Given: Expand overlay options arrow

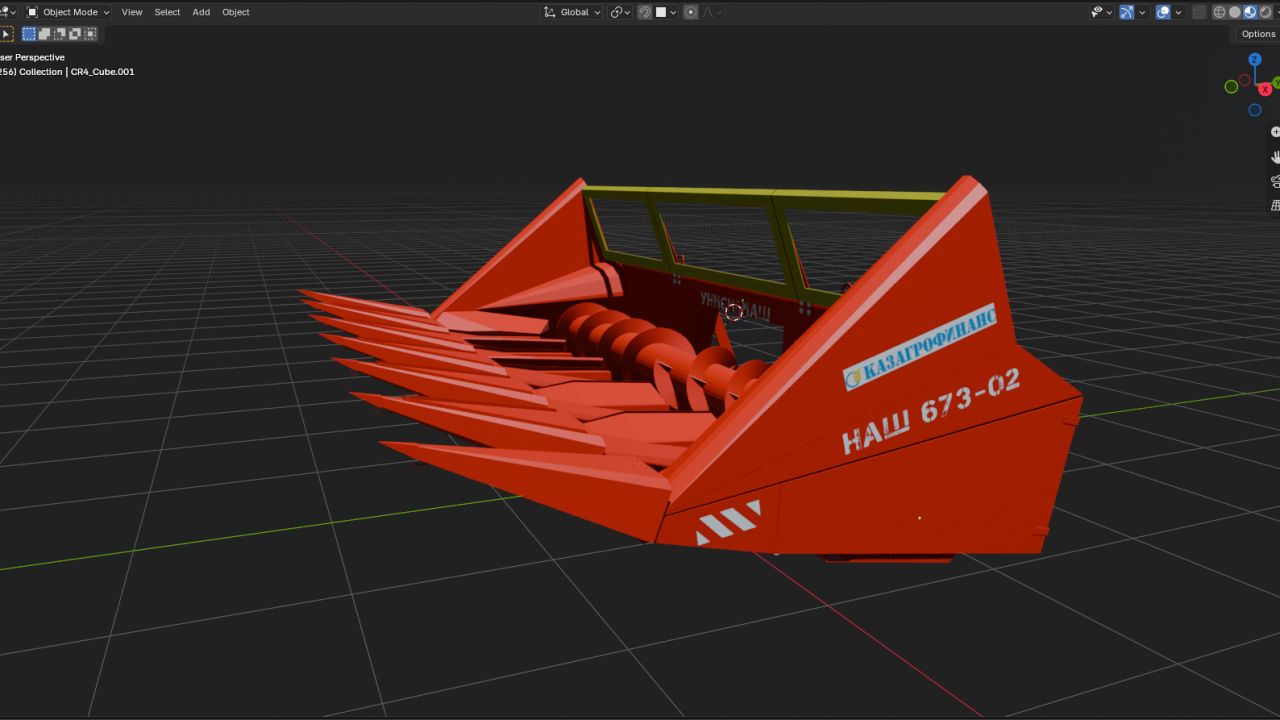Looking at the screenshot, I should [1178, 12].
